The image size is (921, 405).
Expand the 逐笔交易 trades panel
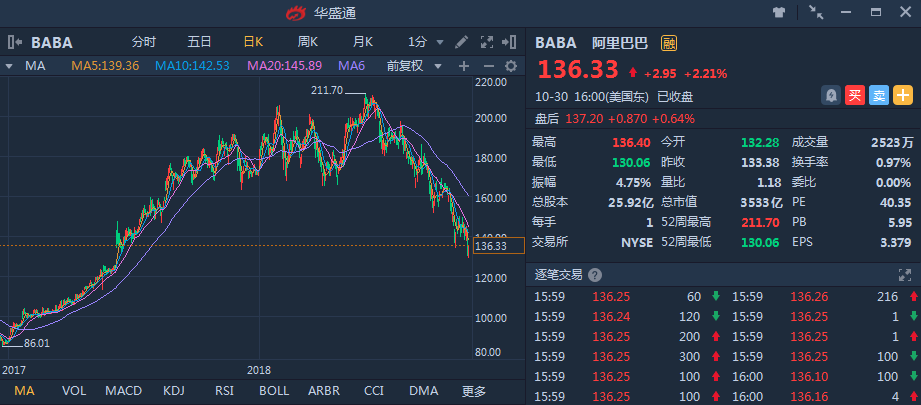(905, 274)
